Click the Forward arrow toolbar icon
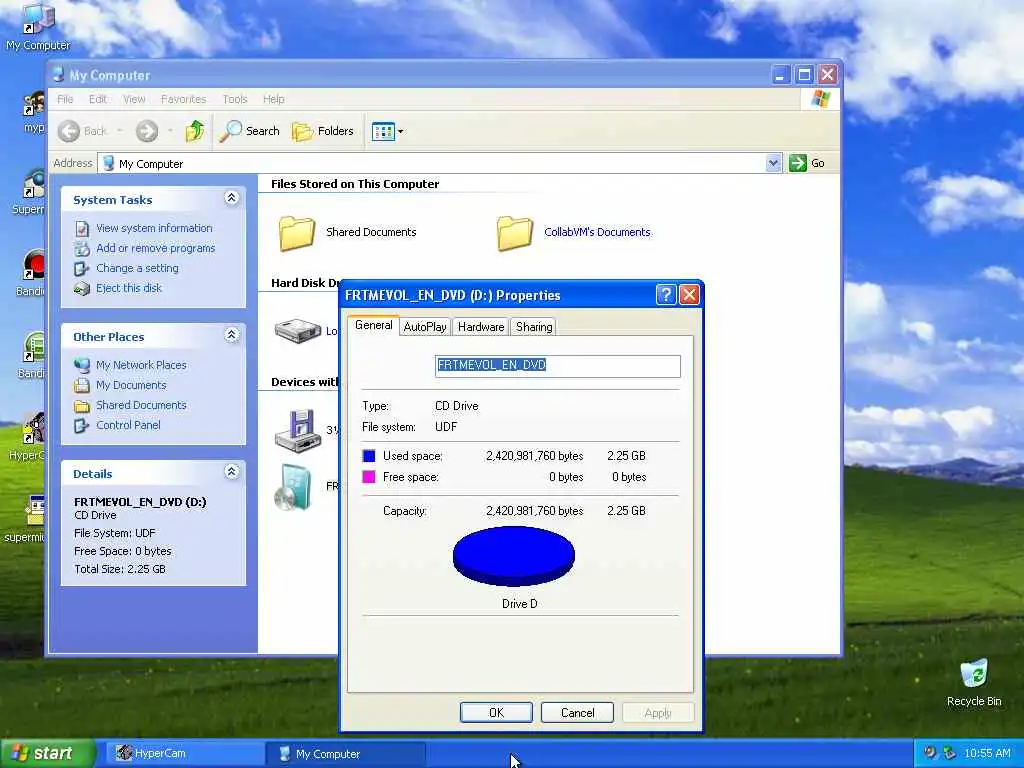The height and width of the screenshot is (768, 1024). coord(147,131)
